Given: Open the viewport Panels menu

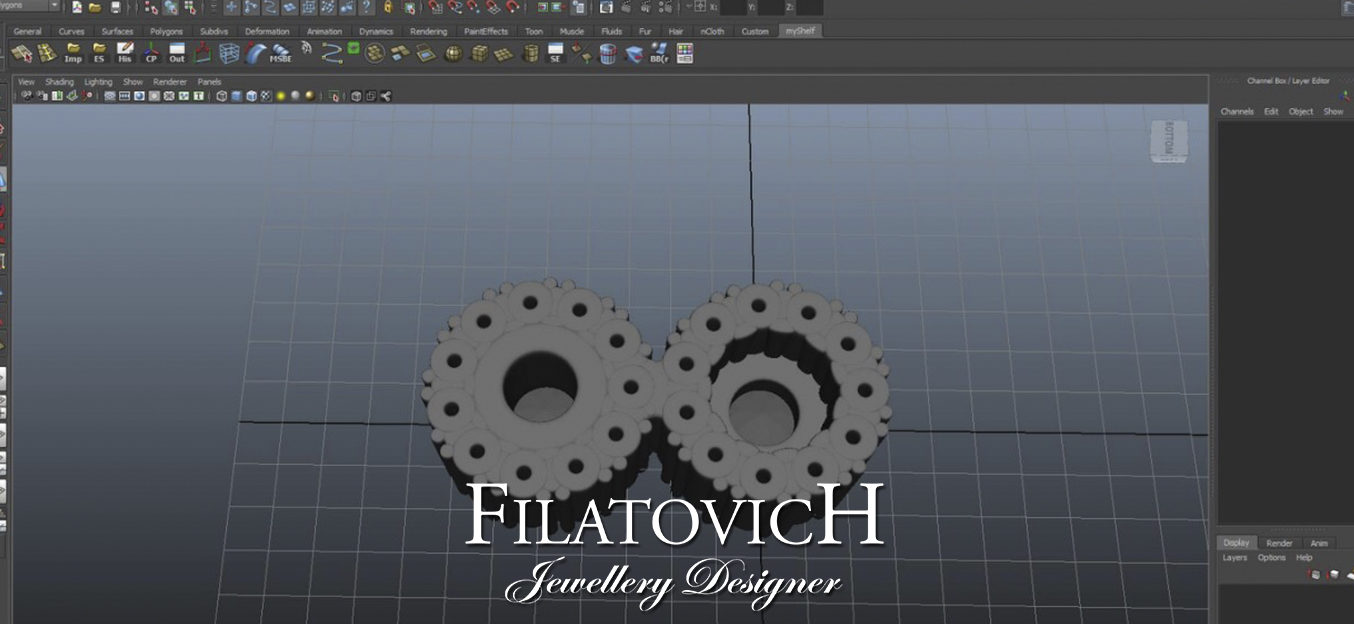Looking at the screenshot, I should (209, 82).
